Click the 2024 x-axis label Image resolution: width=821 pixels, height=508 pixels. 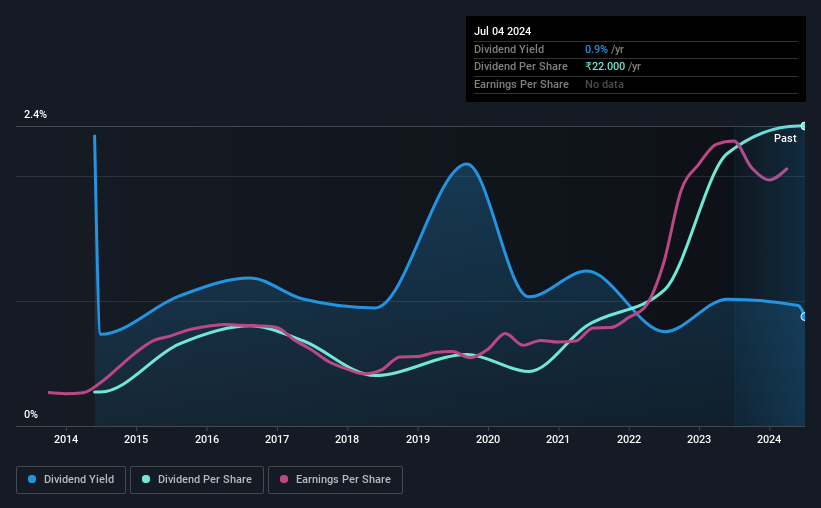pos(769,439)
